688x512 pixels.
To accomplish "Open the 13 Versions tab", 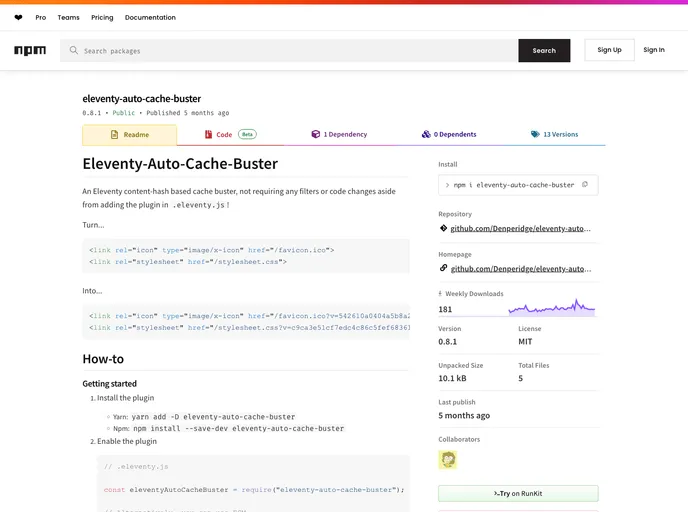I will click(x=555, y=134).
